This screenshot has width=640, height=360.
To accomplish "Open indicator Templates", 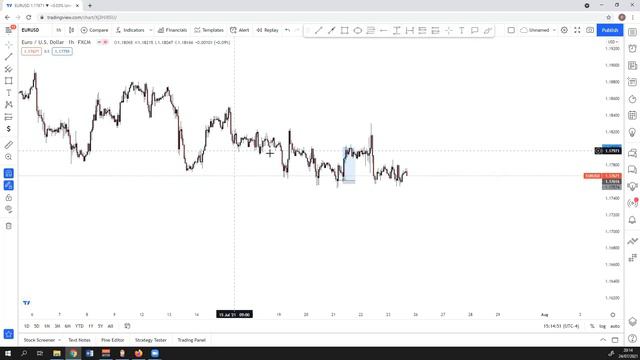I will (x=209, y=30).
